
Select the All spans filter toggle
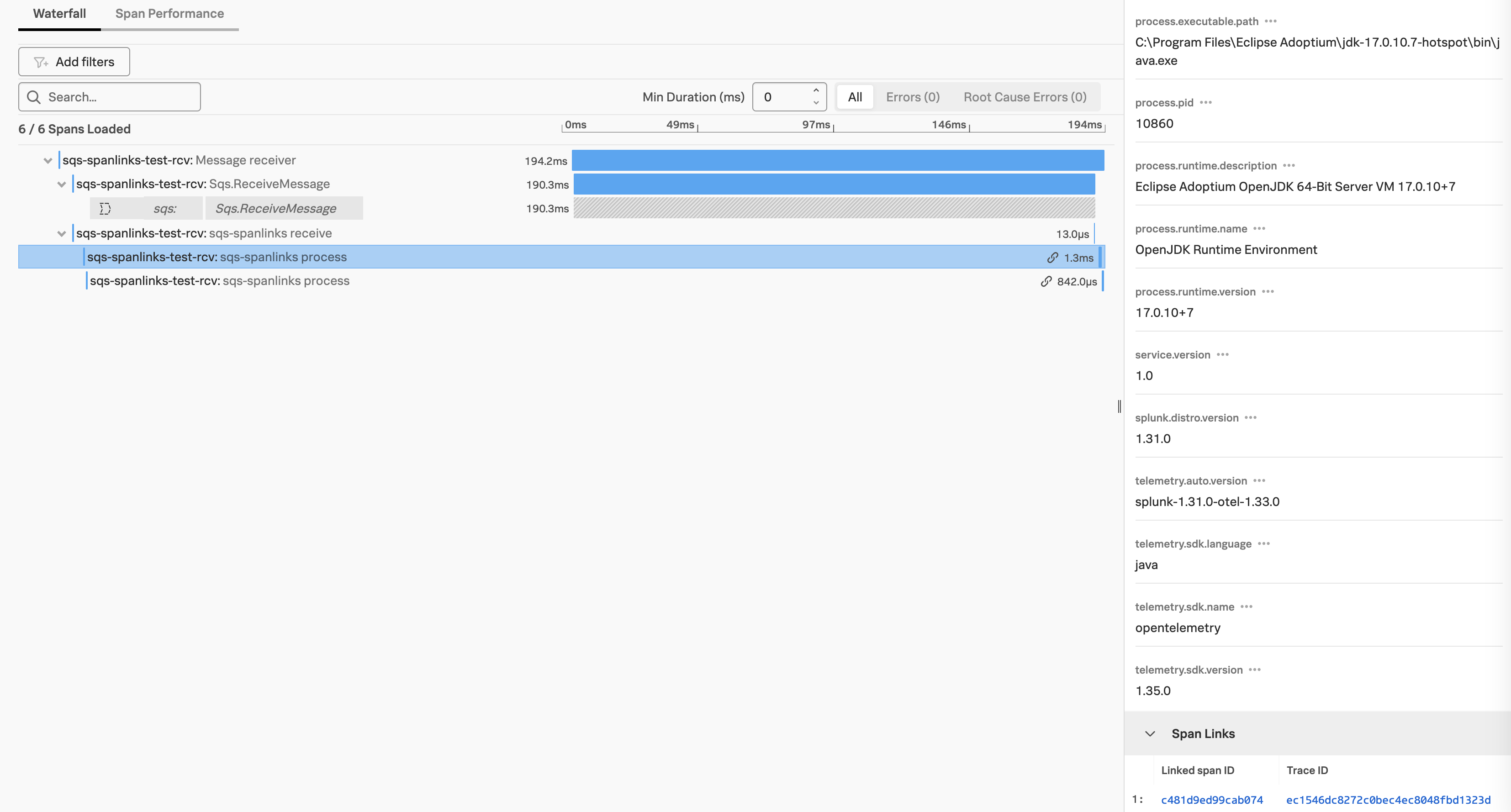coord(854,97)
